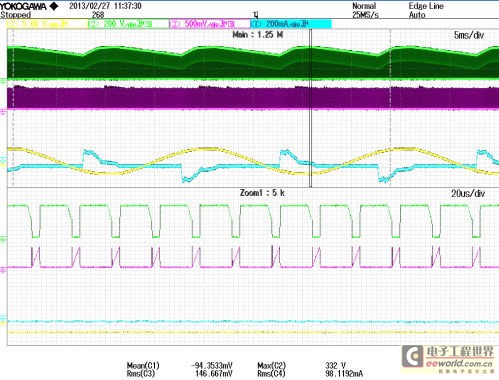
Task: Click the -94.3533mV measurement value
Action: [x=211, y=366]
